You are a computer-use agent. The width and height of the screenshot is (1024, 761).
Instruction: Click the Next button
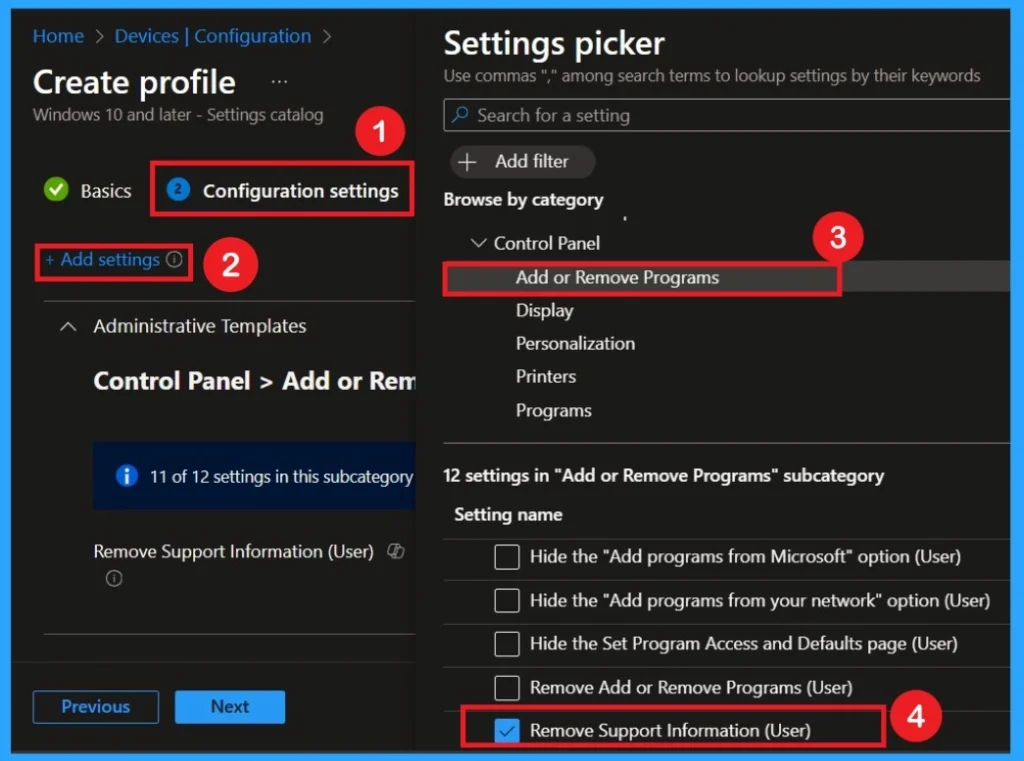click(x=229, y=706)
